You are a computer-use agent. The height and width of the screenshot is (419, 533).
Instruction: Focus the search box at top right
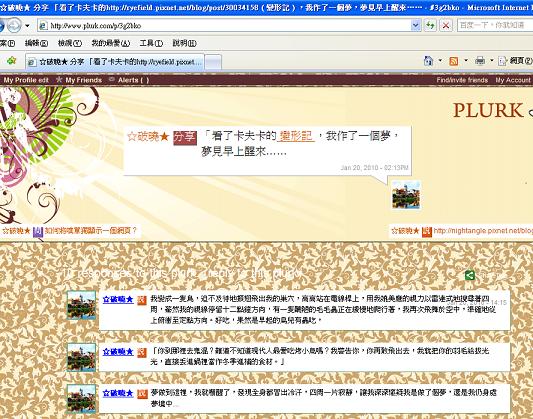(x=495, y=25)
